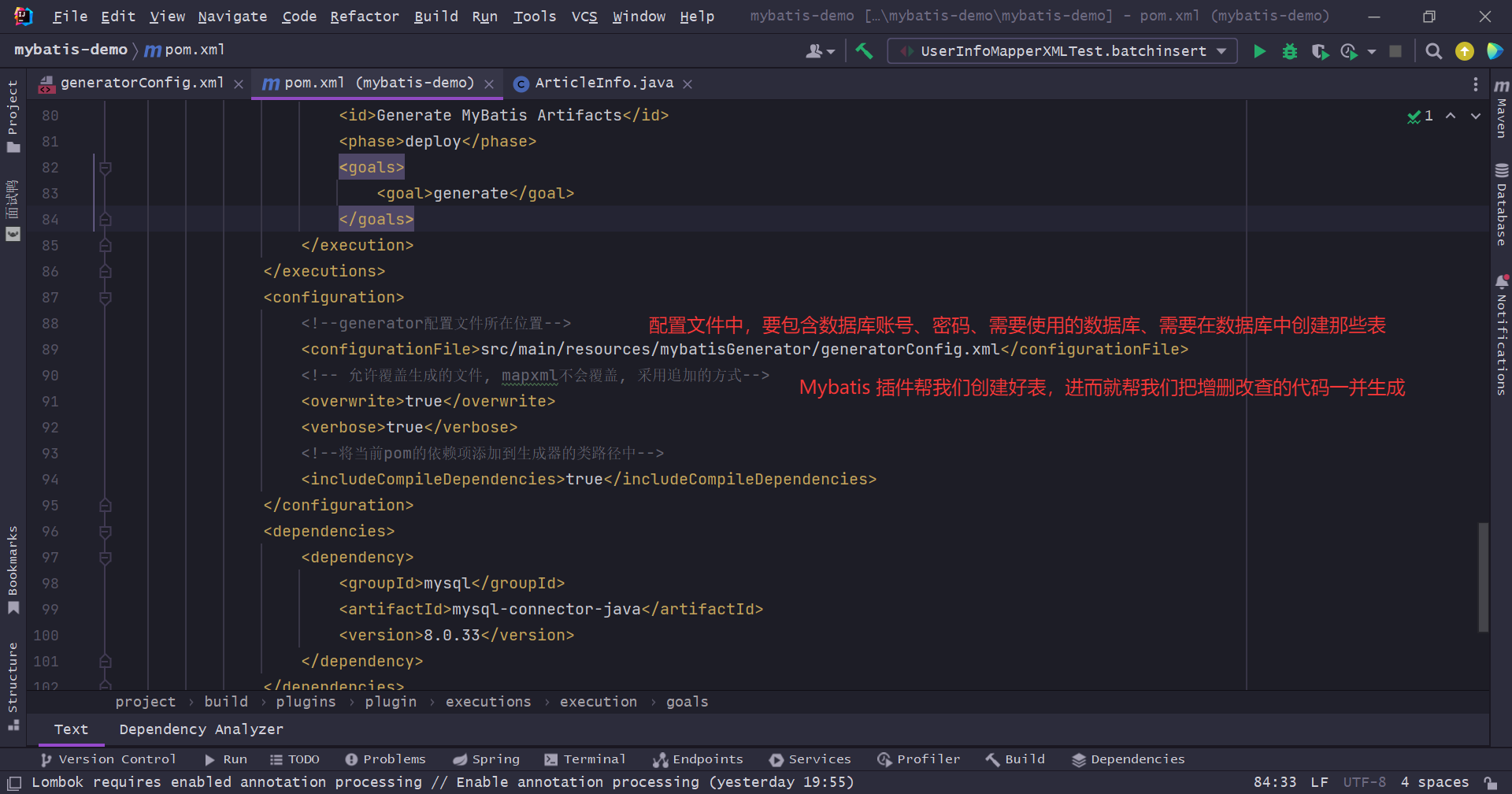The image size is (1512, 794).
Task: Collapse the dependencies tag fold at line 96
Action: pos(106,532)
